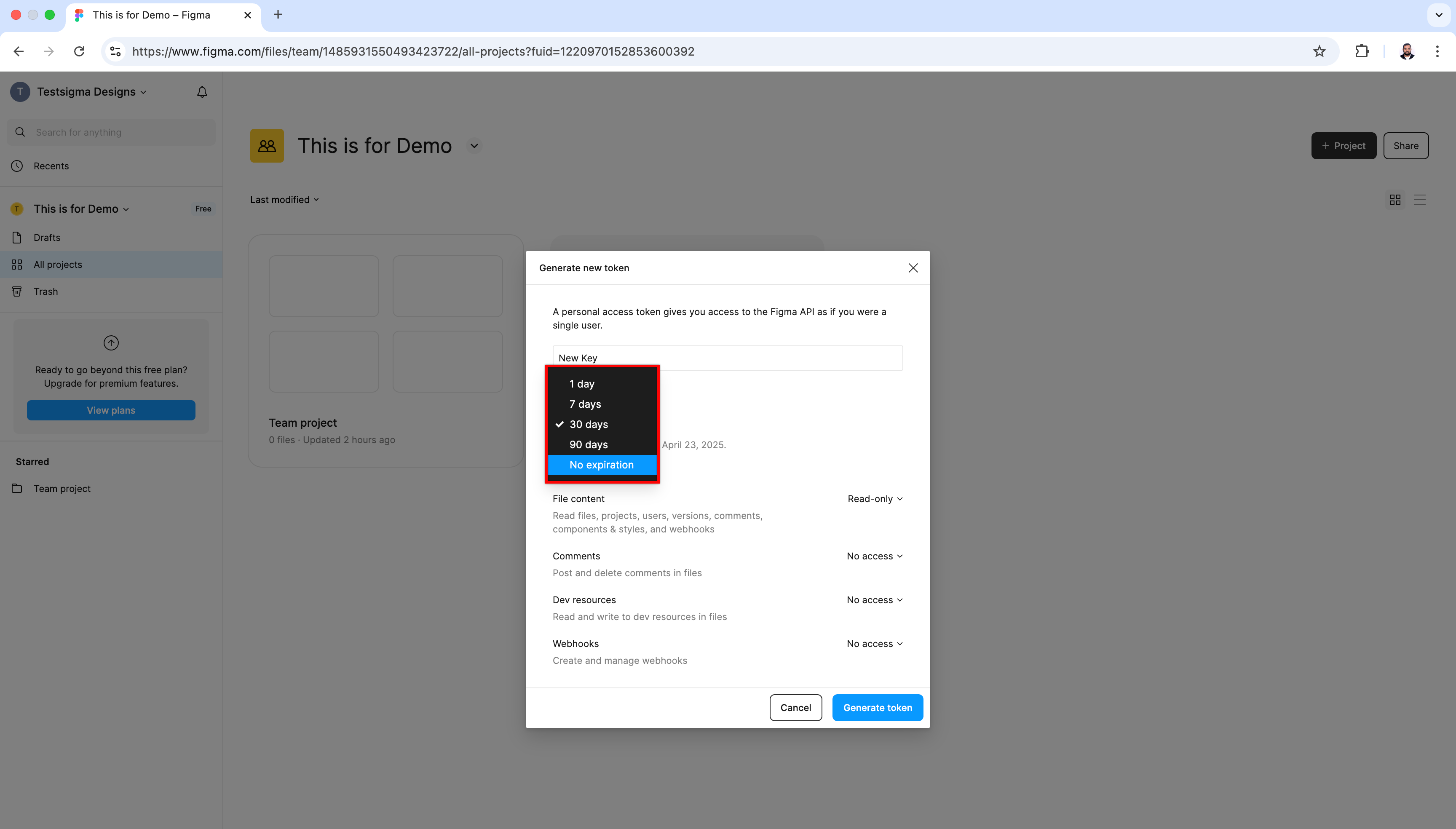The image size is (1456, 829).
Task: Click the New Key token name field
Action: (727, 358)
